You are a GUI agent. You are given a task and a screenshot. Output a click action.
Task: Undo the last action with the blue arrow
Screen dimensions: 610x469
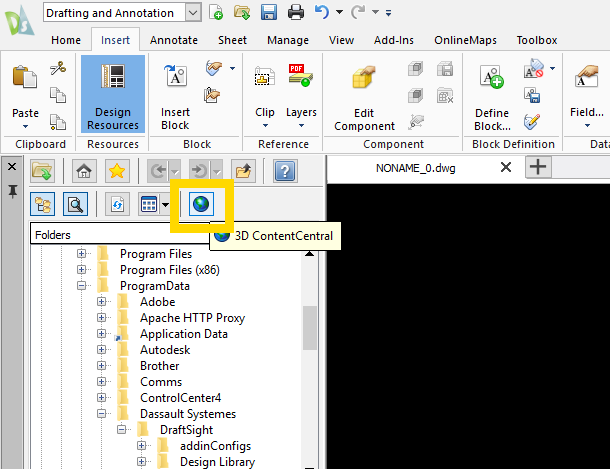(x=322, y=12)
